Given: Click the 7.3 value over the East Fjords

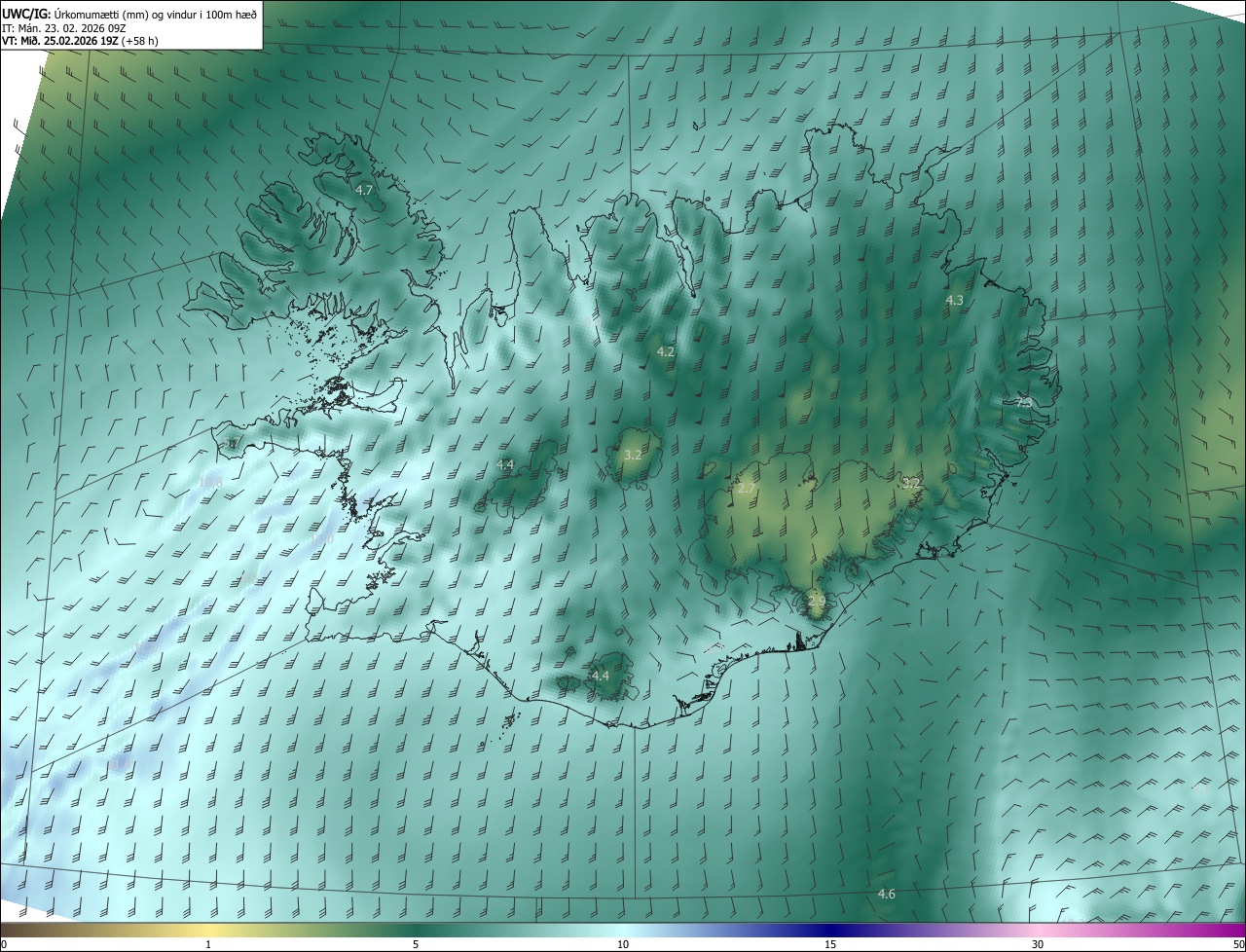Looking at the screenshot, I should pyautogui.click(x=1024, y=402).
